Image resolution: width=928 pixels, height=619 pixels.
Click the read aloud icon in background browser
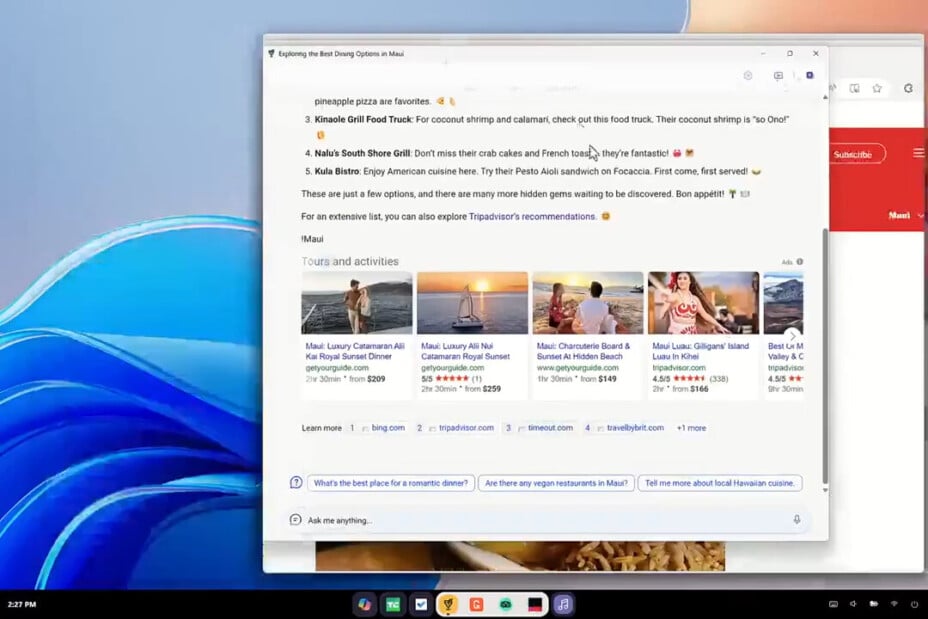[x=833, y=88]
